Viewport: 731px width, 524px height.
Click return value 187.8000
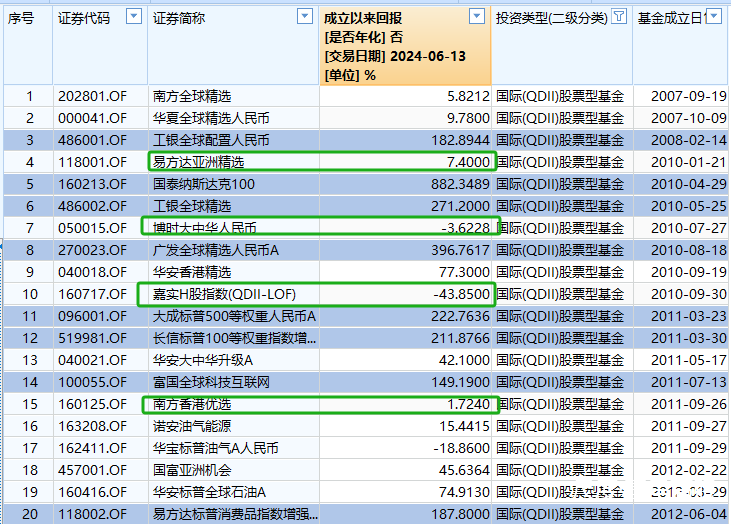[460, 514]
